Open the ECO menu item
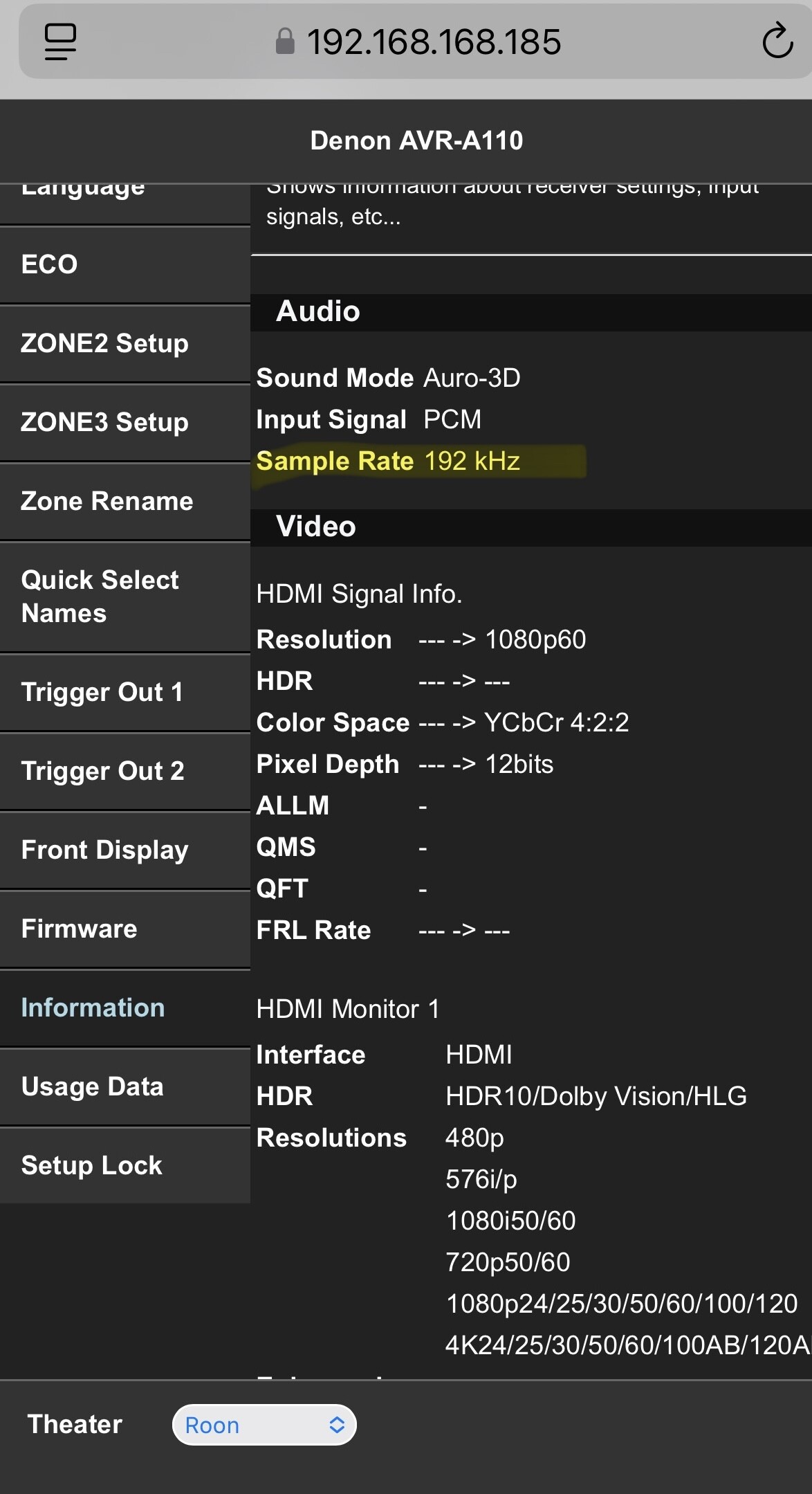 click(125, 264)
